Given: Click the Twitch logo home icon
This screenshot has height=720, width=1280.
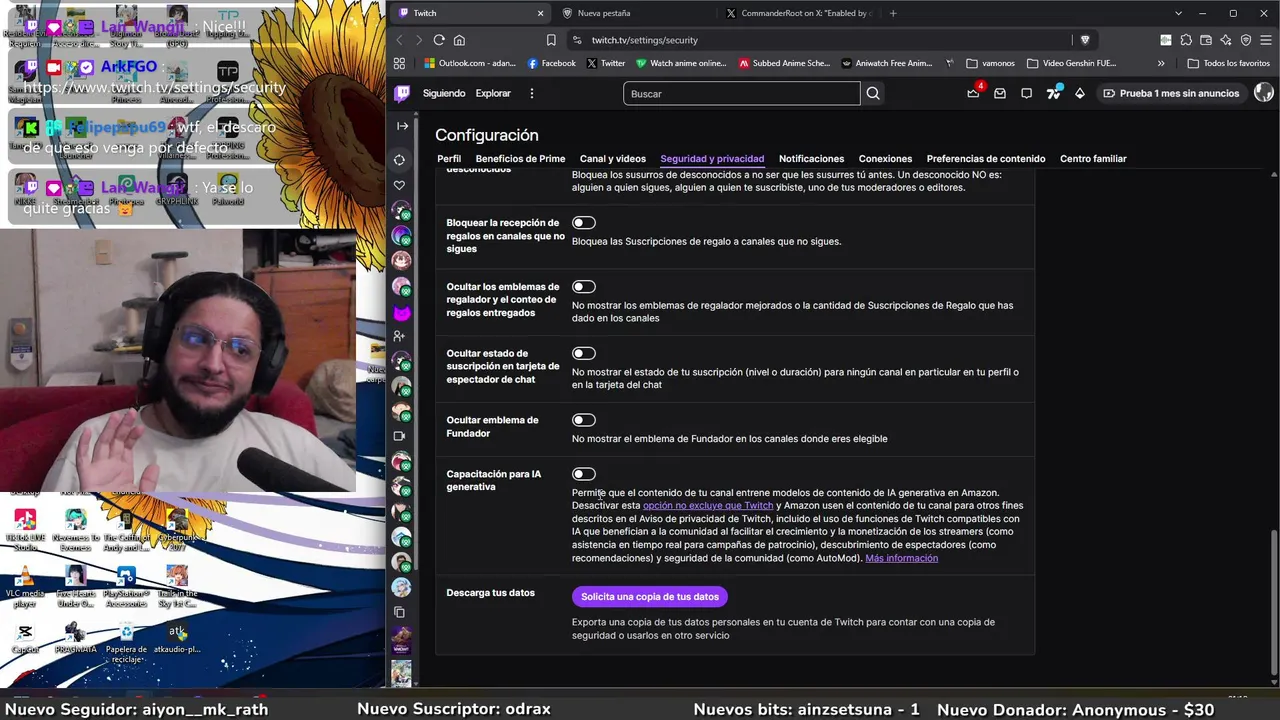Looking at the screenshot, I should pyautogui.click(x=402, y=93).
